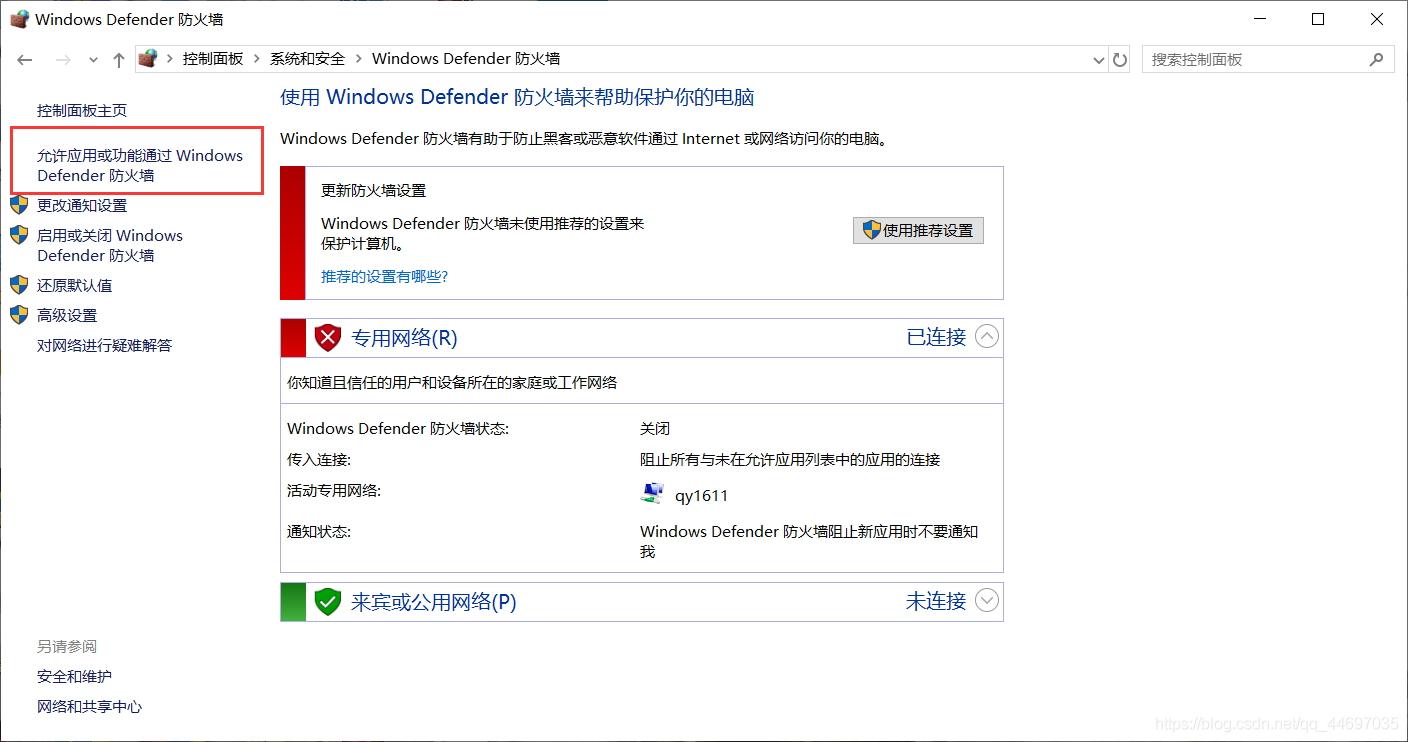Go up one level with the Up arrow
This screenshot has height=742, width=1408.
click(x=119, y=60)
